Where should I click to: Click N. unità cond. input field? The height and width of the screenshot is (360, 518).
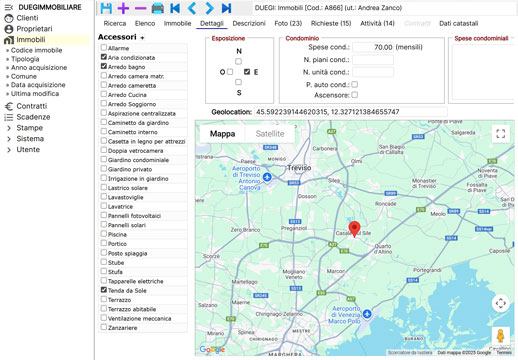point(373,72)
